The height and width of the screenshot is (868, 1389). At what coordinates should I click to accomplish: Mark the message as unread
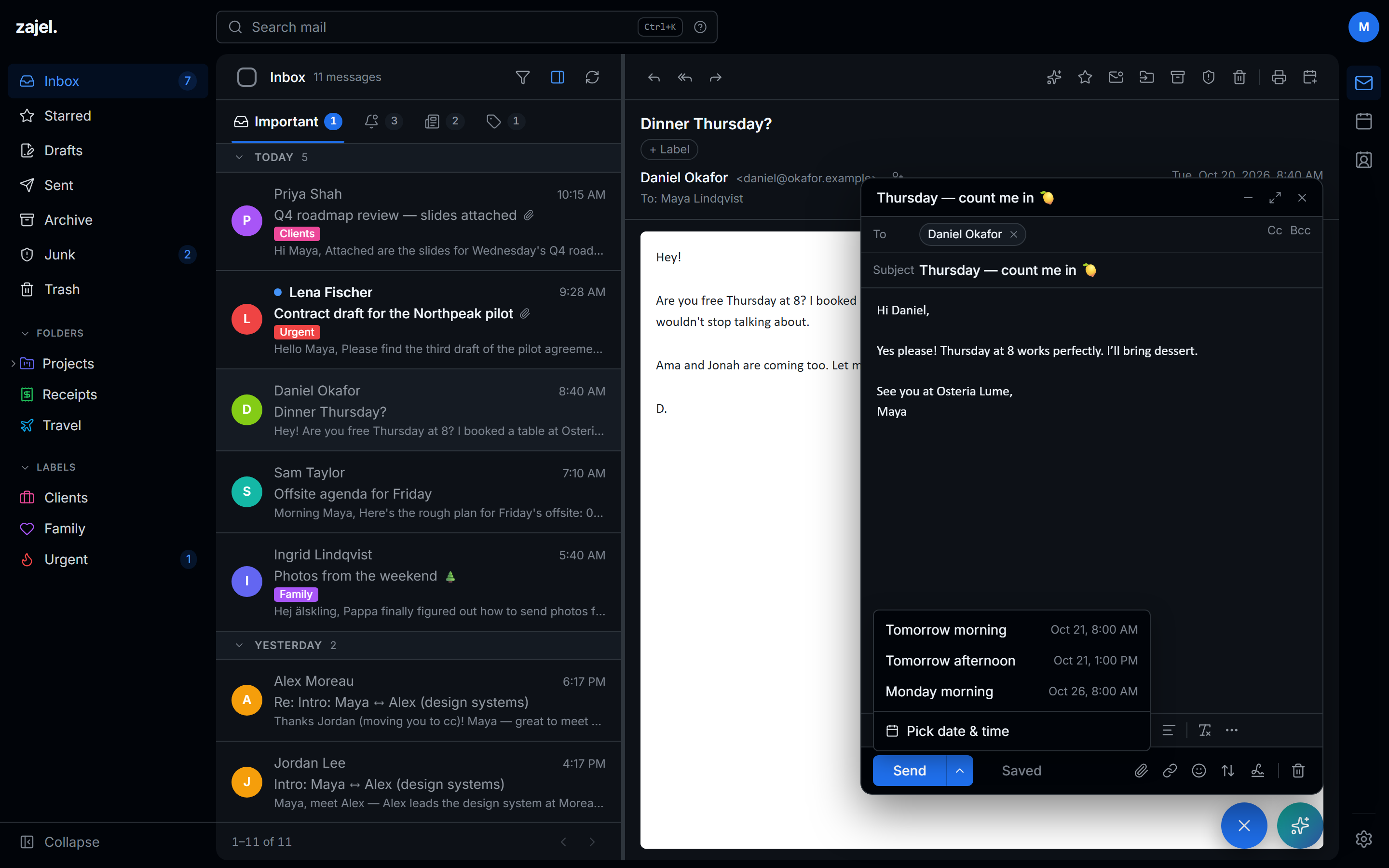coord(1116,77)
